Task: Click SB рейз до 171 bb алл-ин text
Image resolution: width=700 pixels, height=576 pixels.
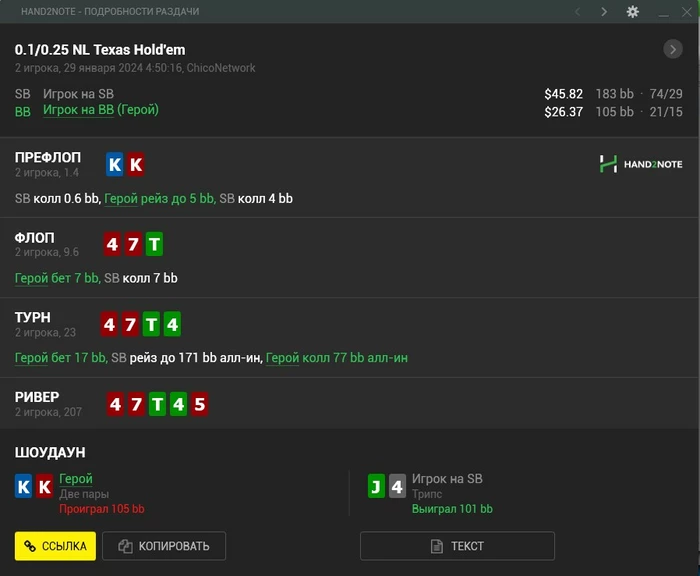Action: (187, 358)
